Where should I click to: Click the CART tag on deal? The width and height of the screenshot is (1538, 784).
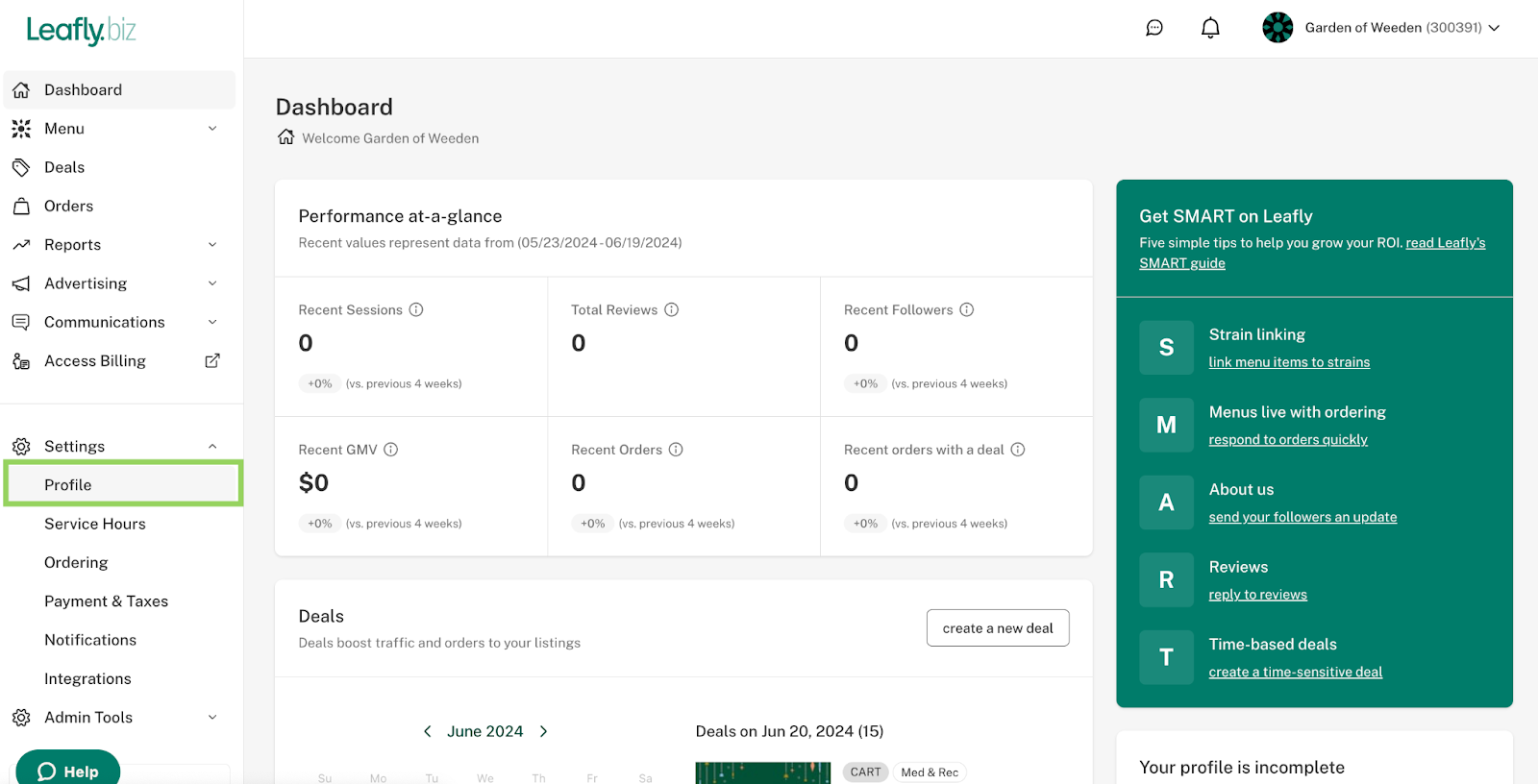pyautogui.click(x=865, y=772)
